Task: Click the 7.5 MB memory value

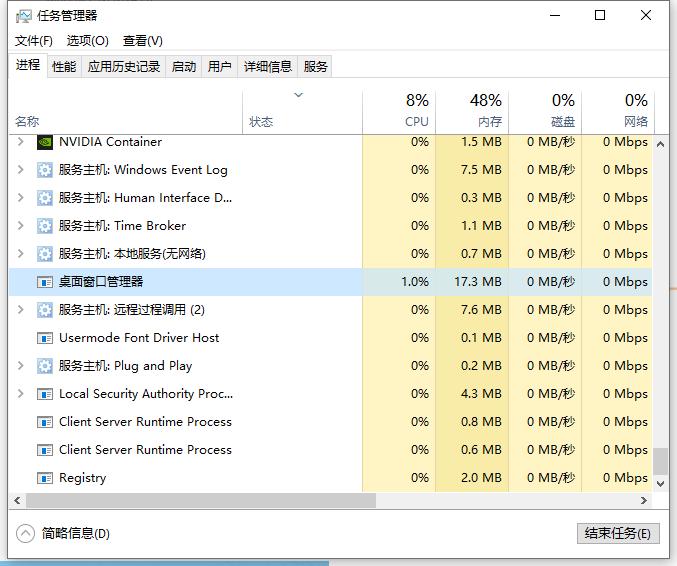Action: point(481,170)
